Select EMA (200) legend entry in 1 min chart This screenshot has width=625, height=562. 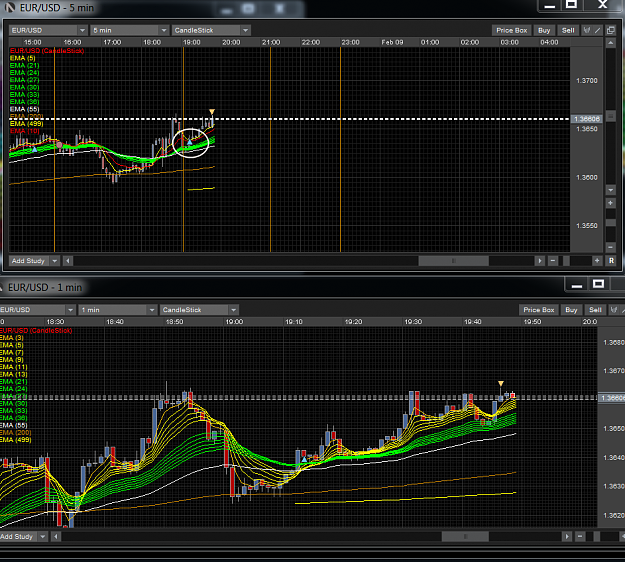[x=16, y=432]
